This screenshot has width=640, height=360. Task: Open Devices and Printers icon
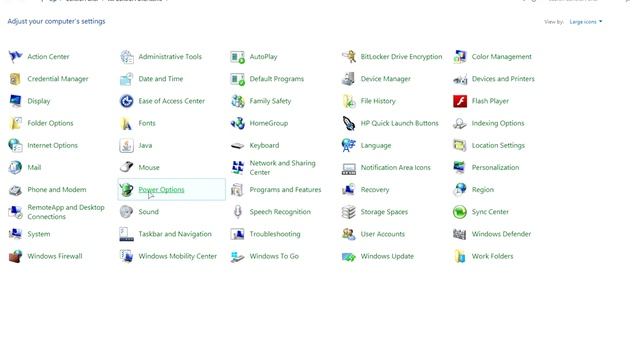[460, 78]
